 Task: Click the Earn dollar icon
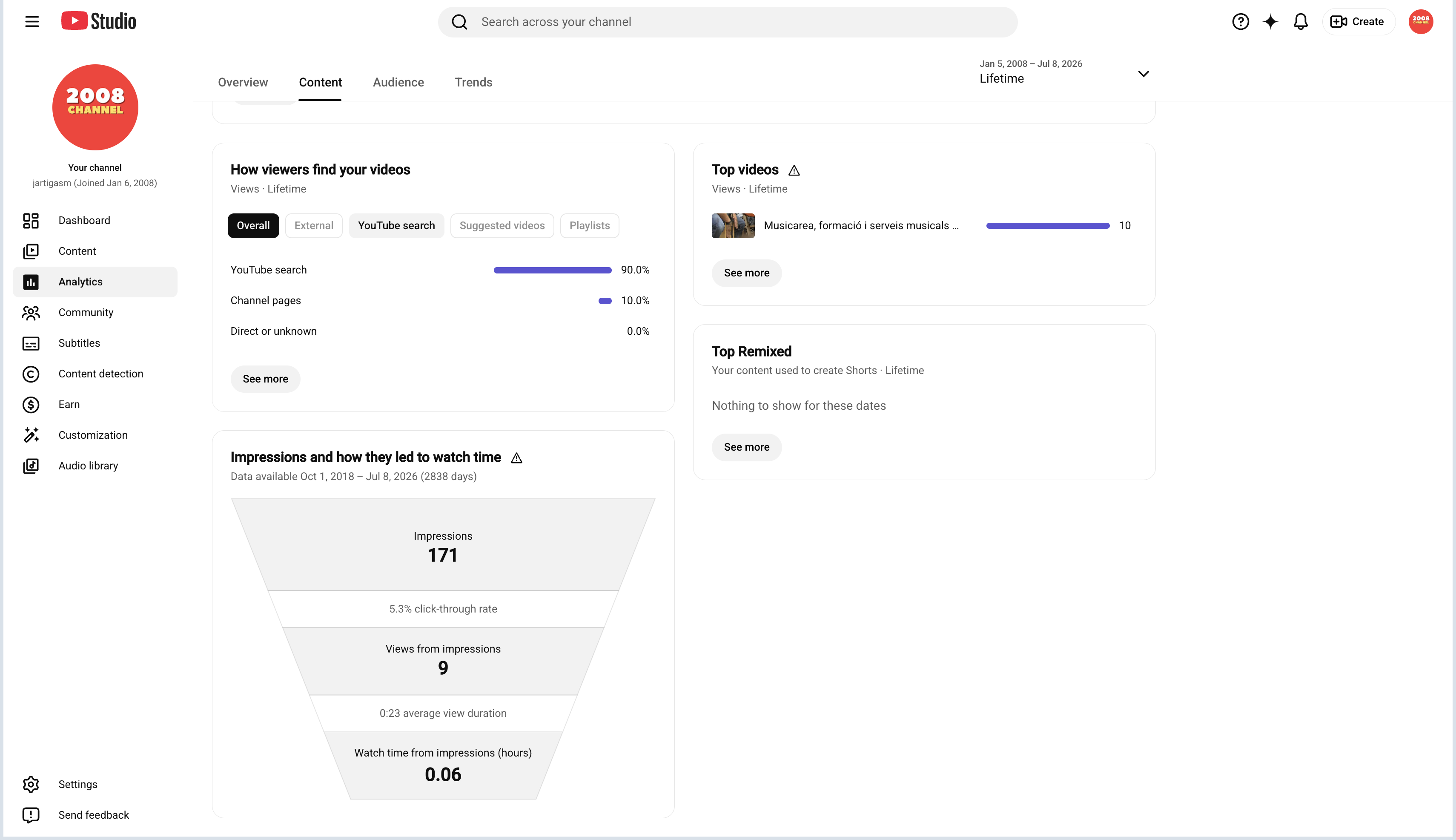click(x=31, y=404)
